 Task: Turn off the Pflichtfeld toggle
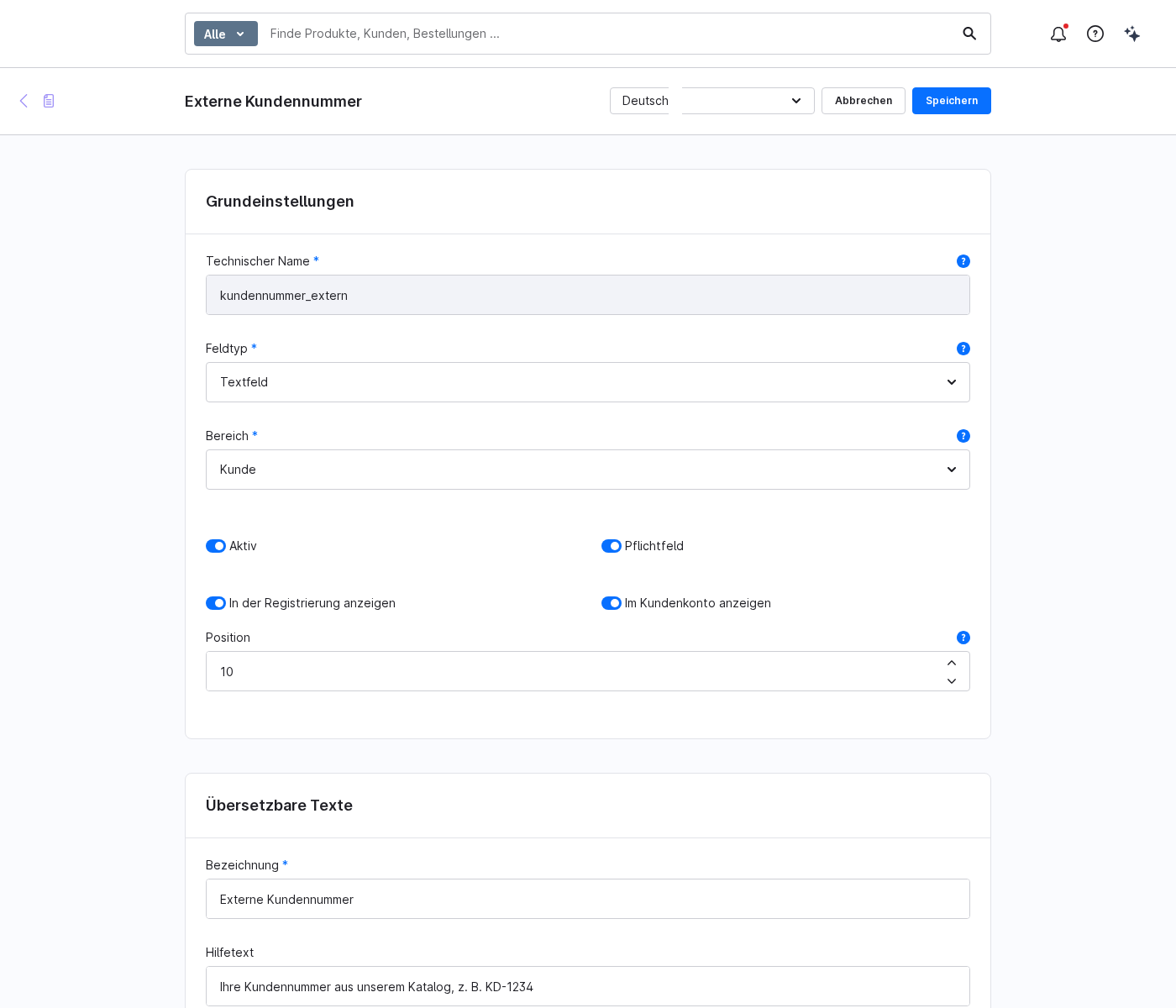(612, 546)
